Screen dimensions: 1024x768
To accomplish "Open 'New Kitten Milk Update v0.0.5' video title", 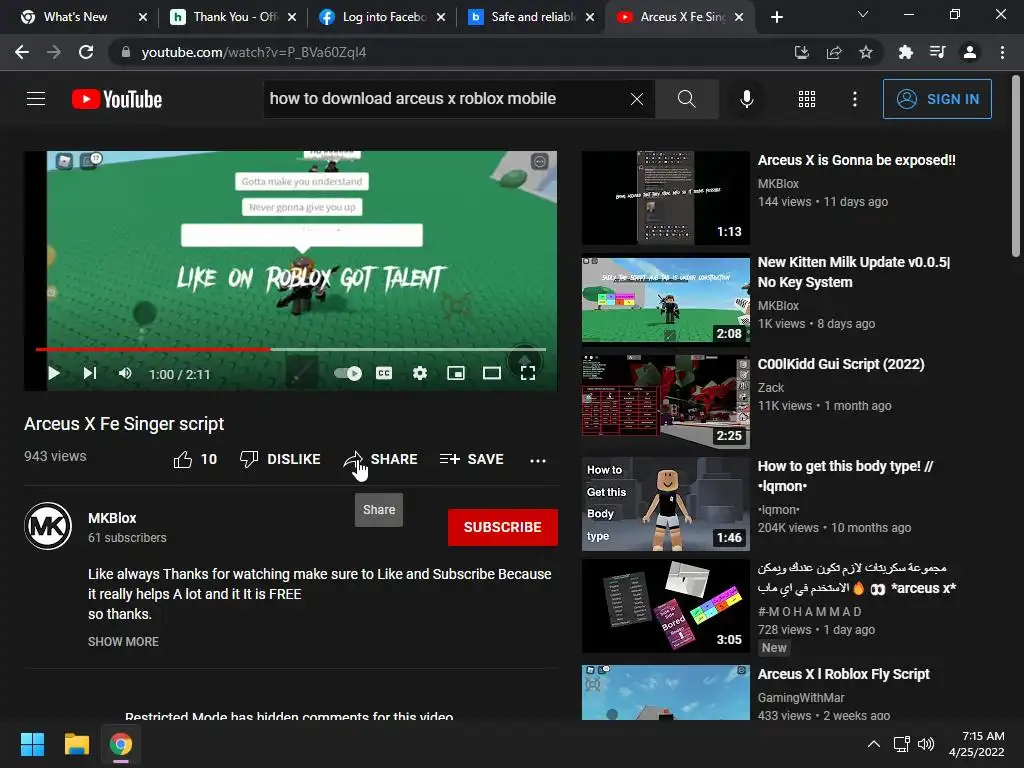I will click(854, 272).
